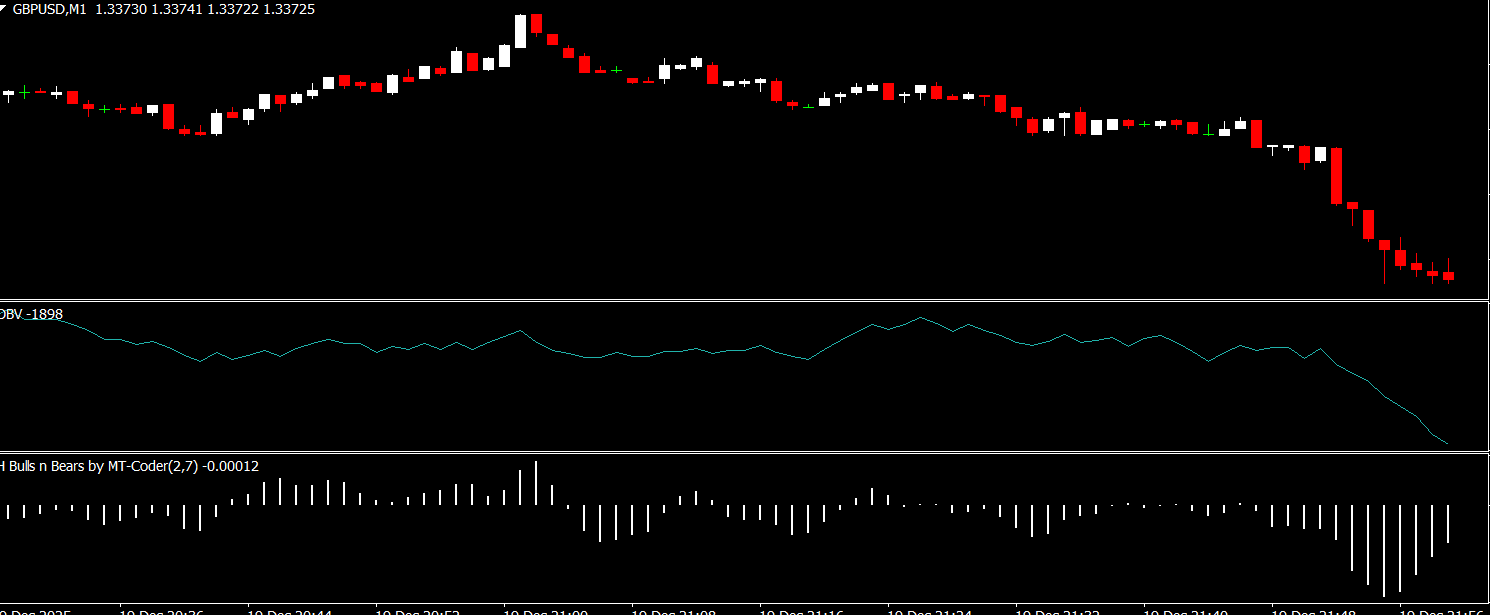Grab the divider between price chart and OBV
The height and width of the screenshot is (615, 1490).
pyautogui.click(x=745, y=299)
